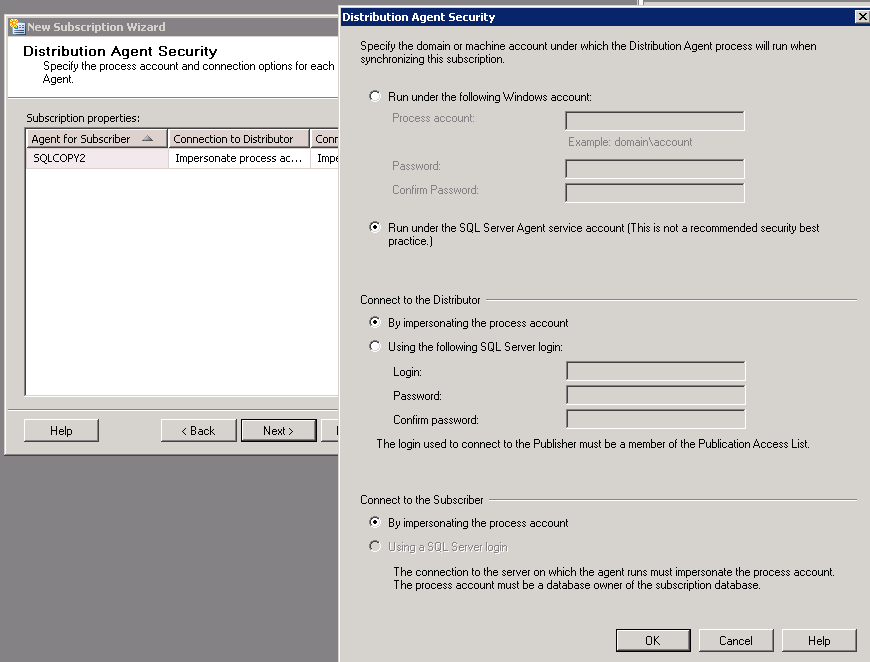This screenshot has width=870, height=662.
Task: Focus the Login field for SQL Server login
Action: tap(655, 372)
